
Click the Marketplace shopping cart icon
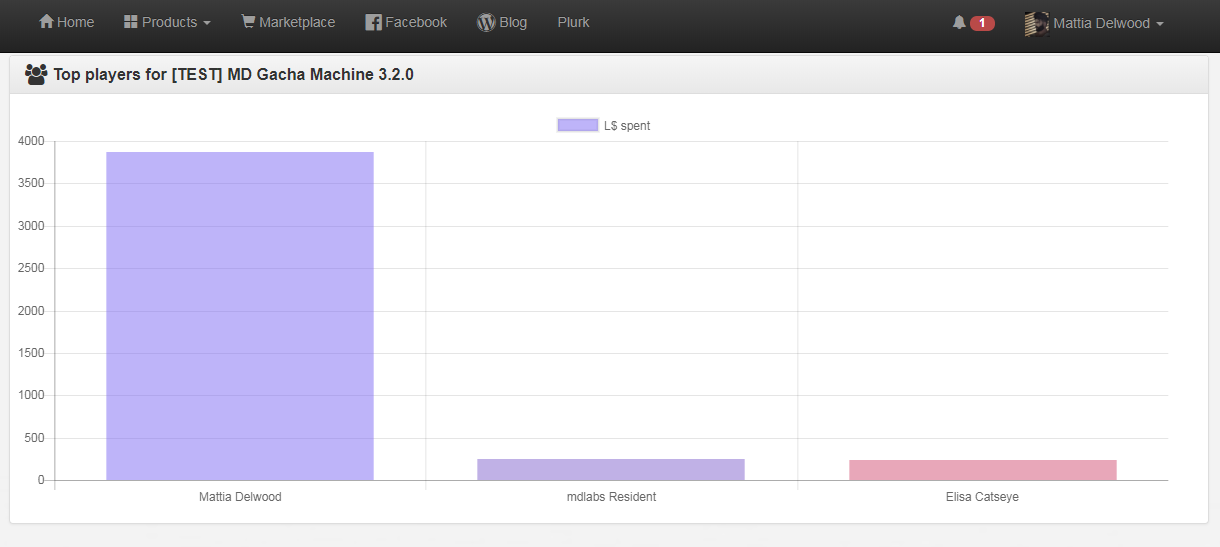click(x=248, y=22)
